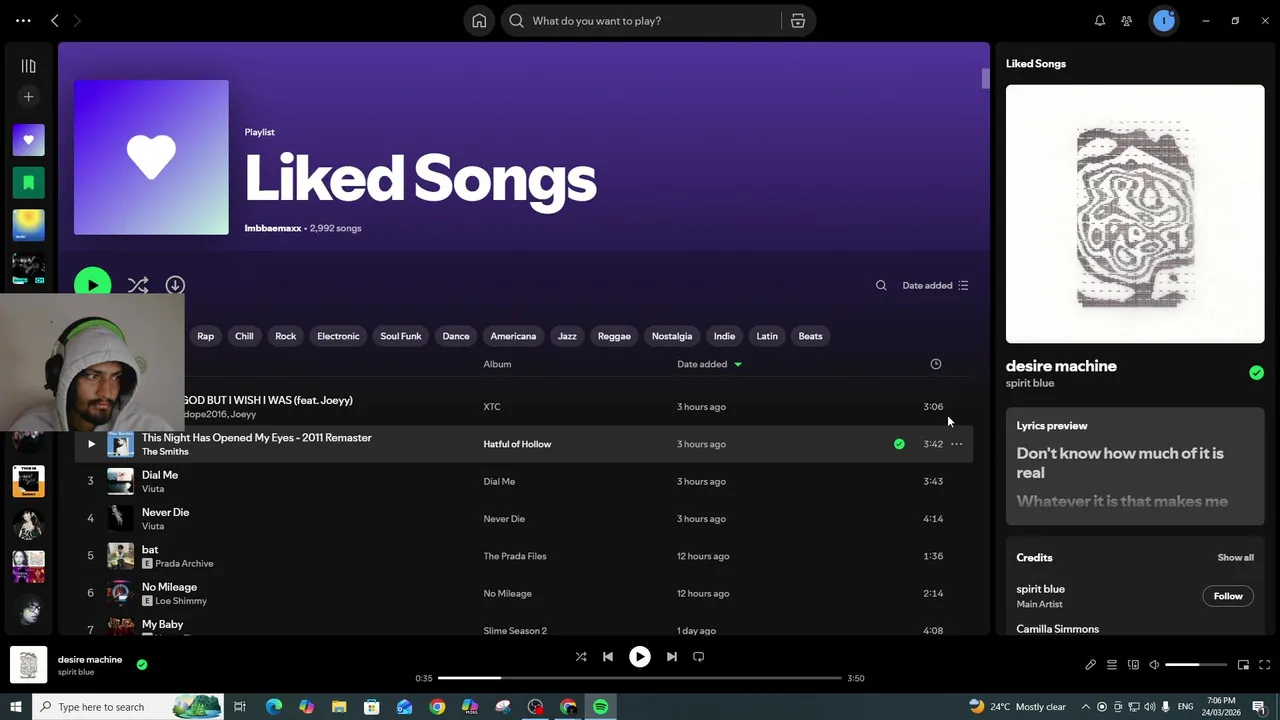Screen dimensions: 1280x720
Task: Download the Liked Songs playlist
Action: (175, 285)
